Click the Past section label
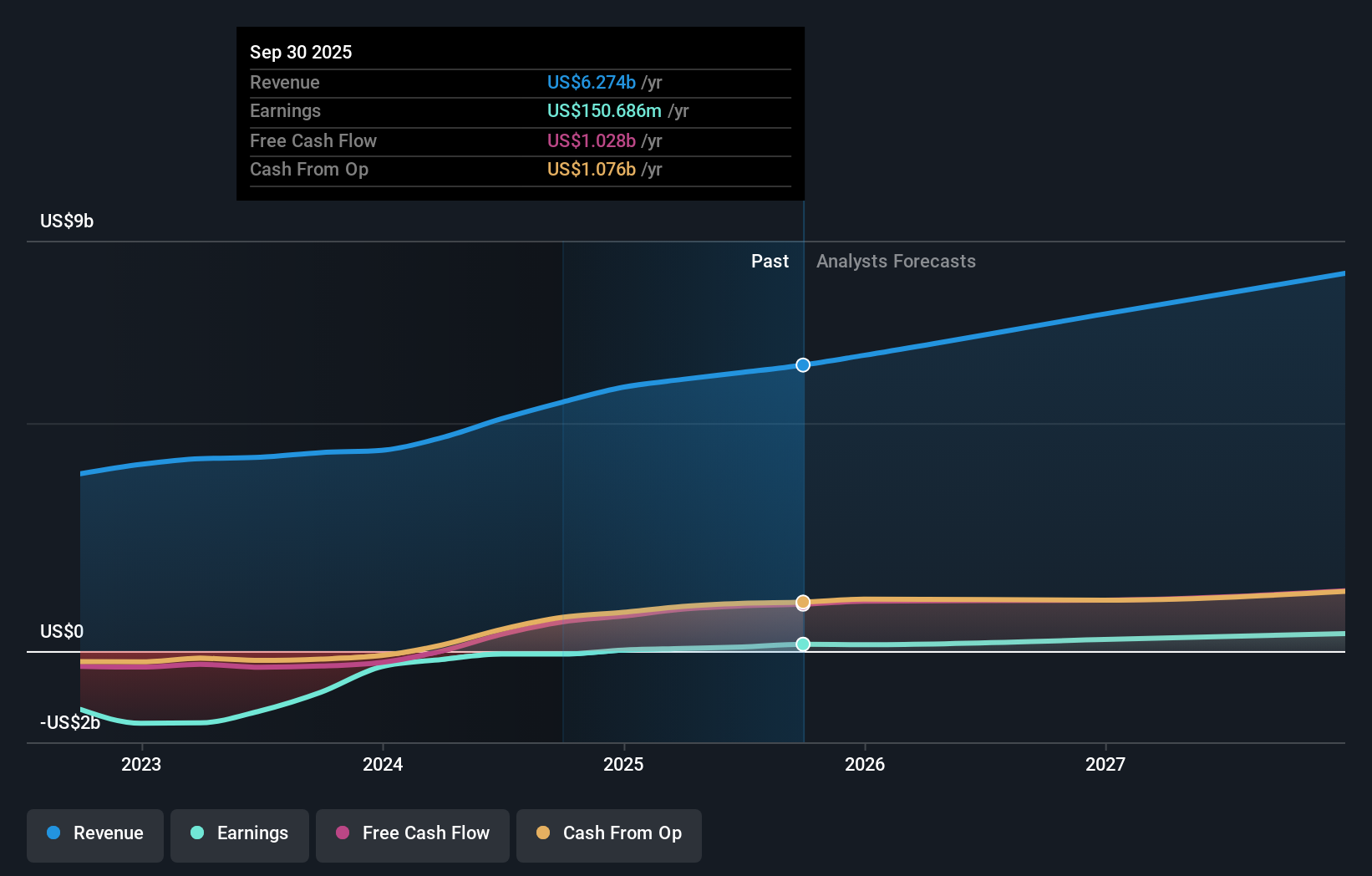The height and width of the screenshot is (876, 1372). (x=770, y=261)
